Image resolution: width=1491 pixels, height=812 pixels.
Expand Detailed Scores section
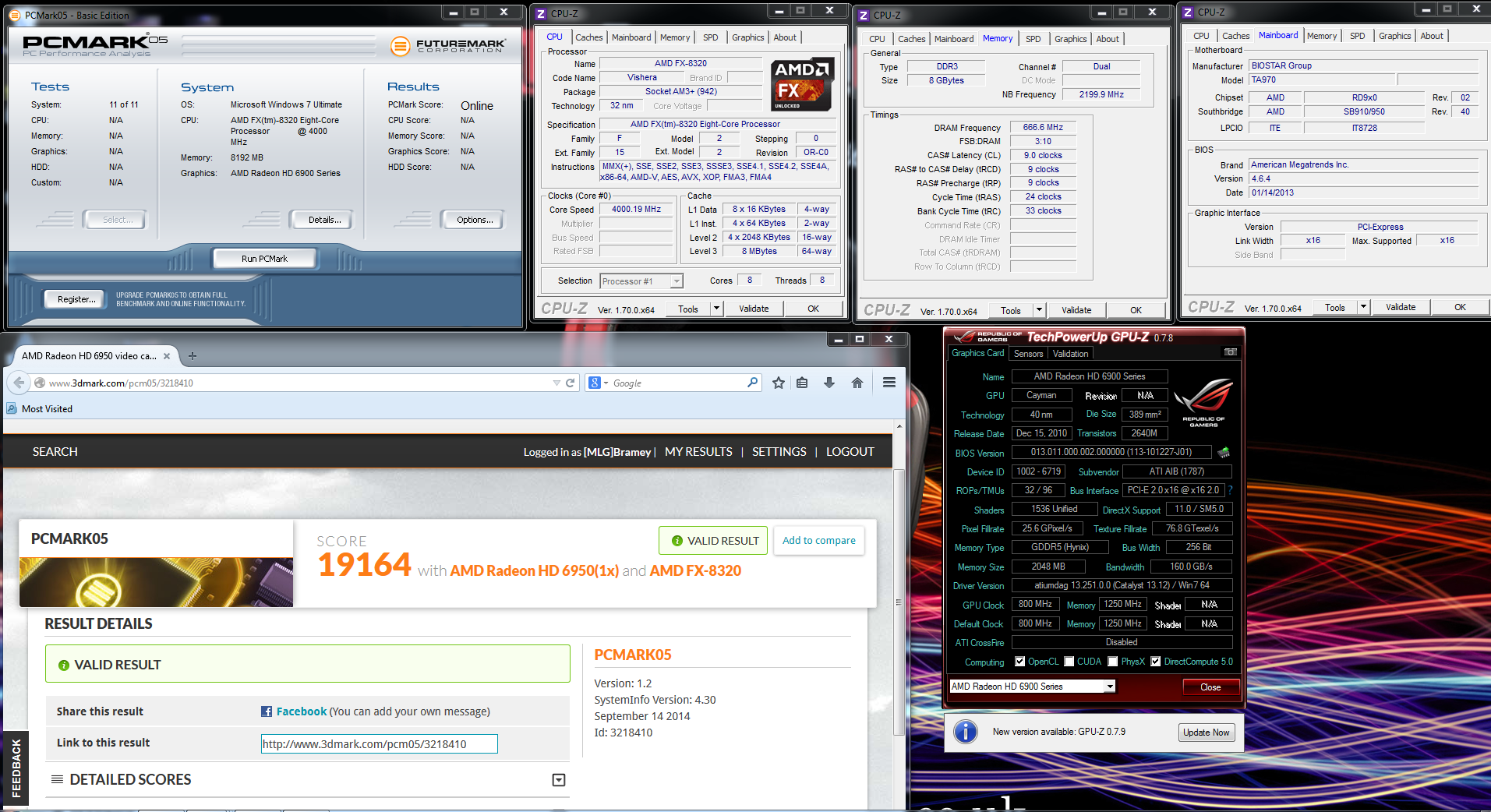[x=559, y=780]
